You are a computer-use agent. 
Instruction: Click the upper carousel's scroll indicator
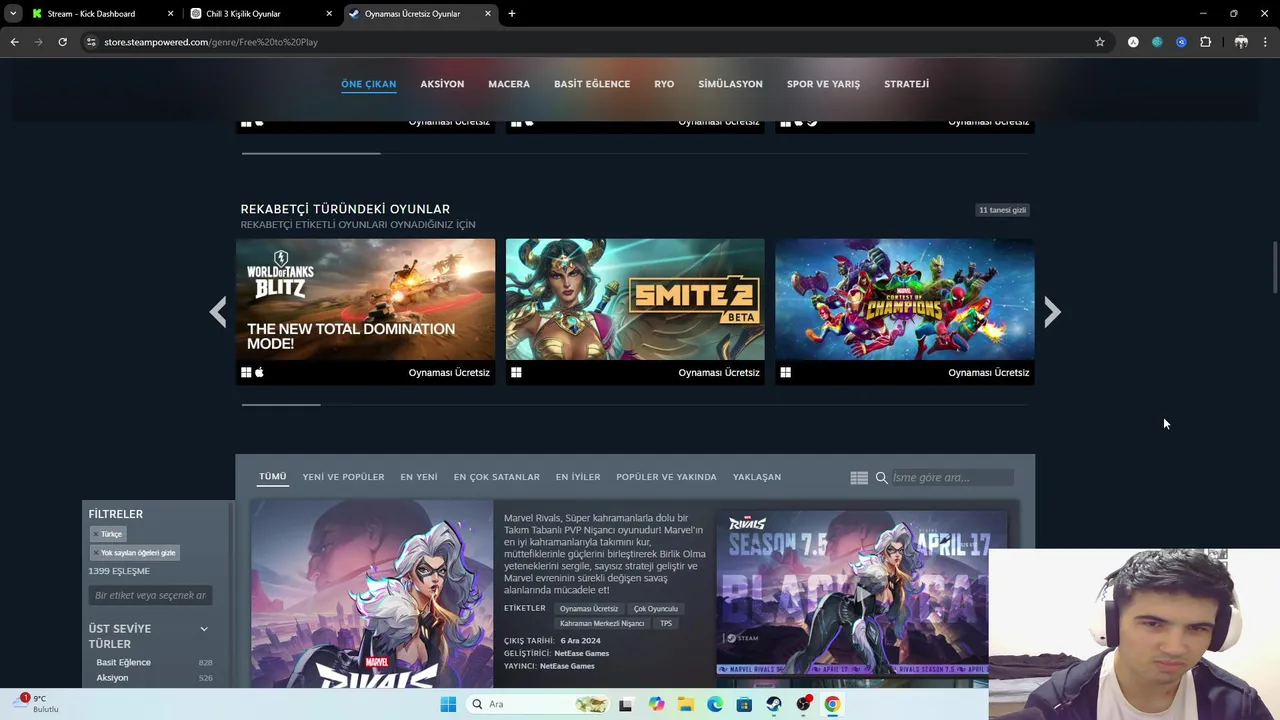[311, 153]
